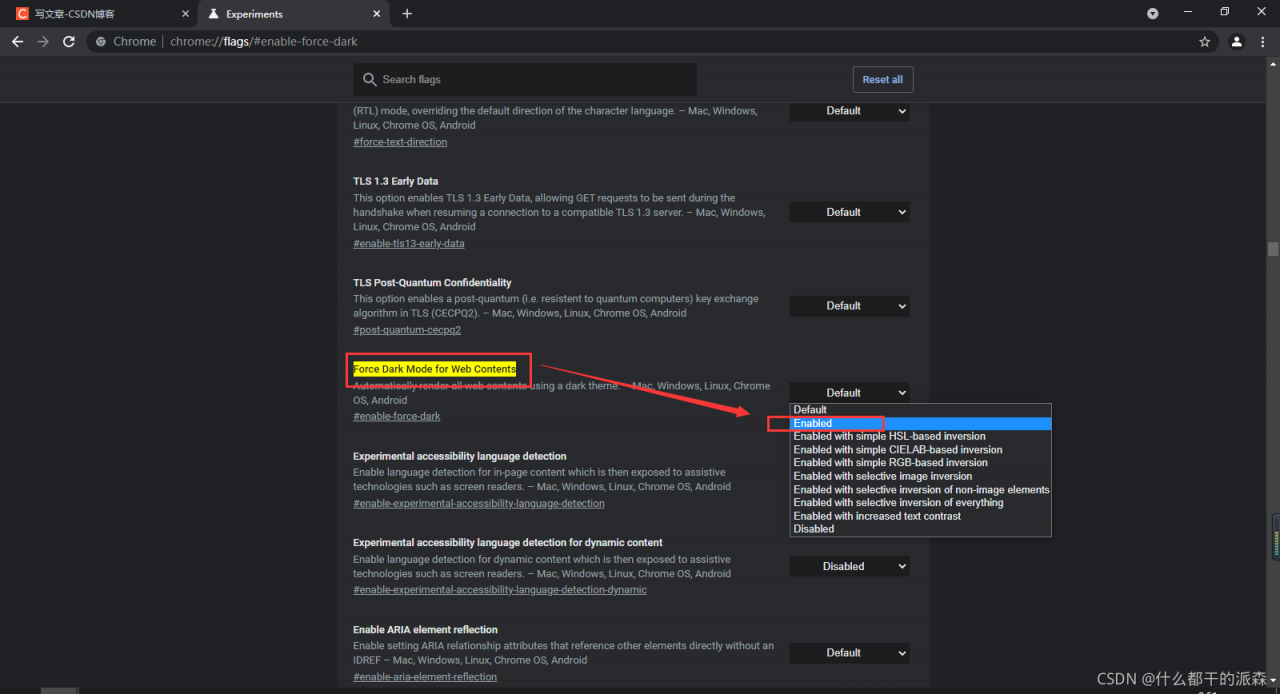Reload the chrome flags page
This screenshot has width=1280, height=694.
[x=69, y=42]
